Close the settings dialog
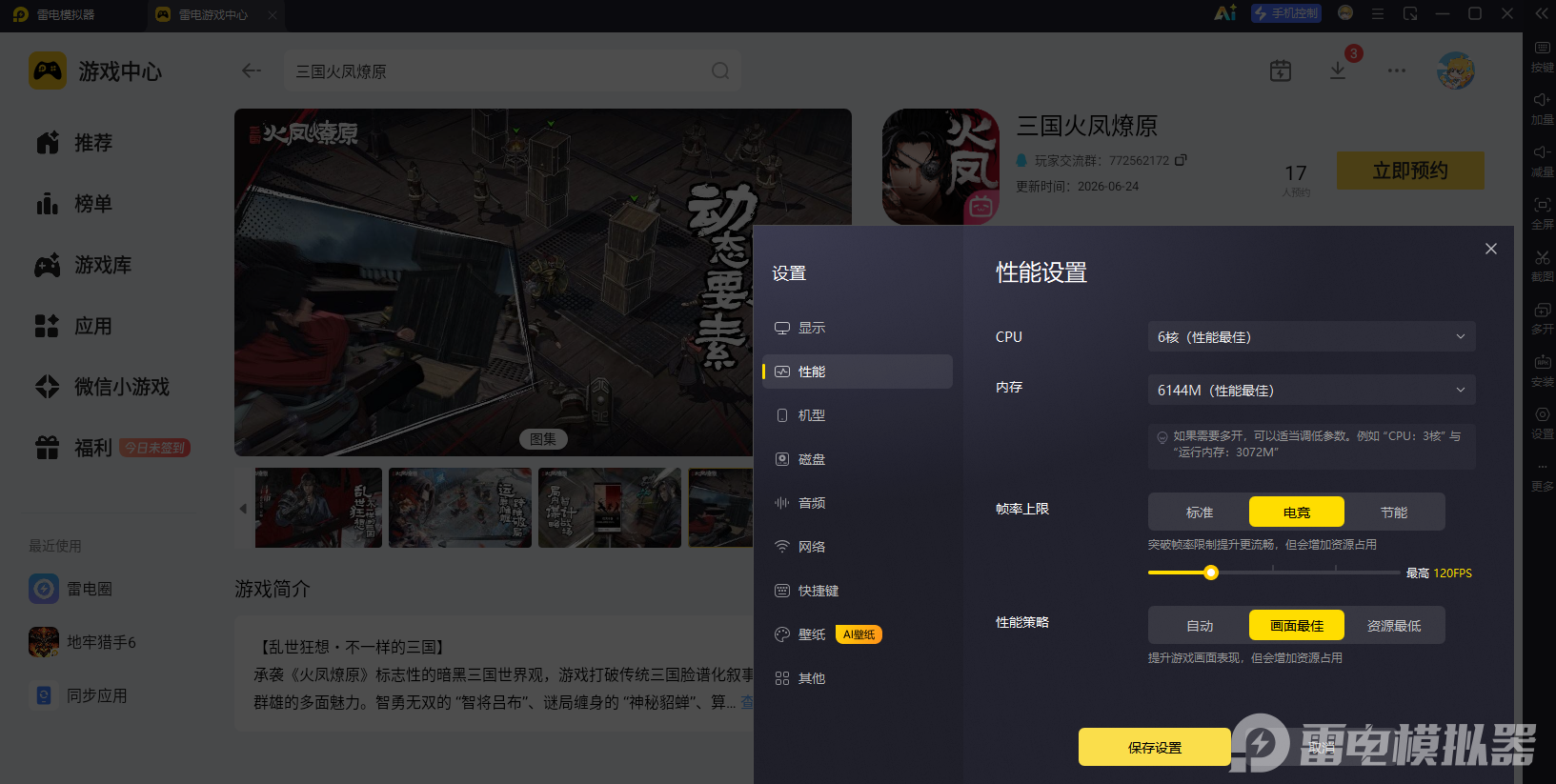Viewport: 1556px width, 784px height. pyautogui.click(x=1491, y=249)
